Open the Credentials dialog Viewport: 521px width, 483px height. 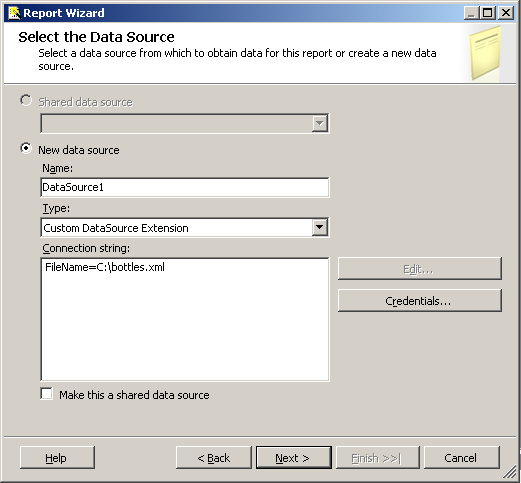(420, 301)
